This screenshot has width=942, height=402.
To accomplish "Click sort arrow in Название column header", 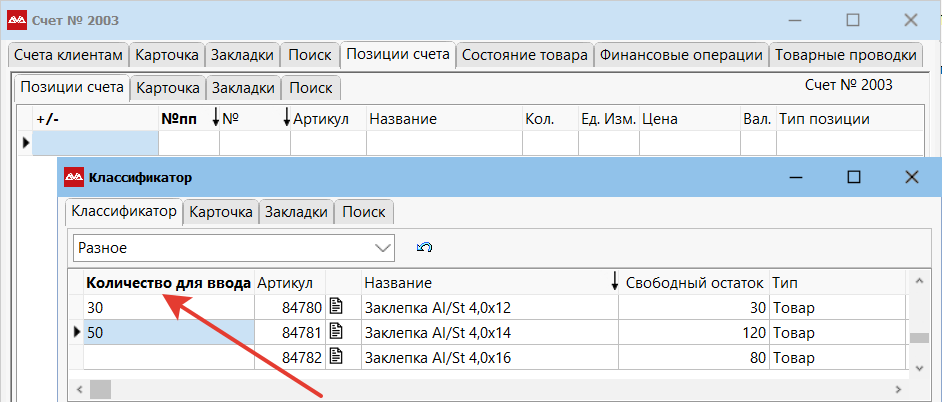I will point(614,282).
